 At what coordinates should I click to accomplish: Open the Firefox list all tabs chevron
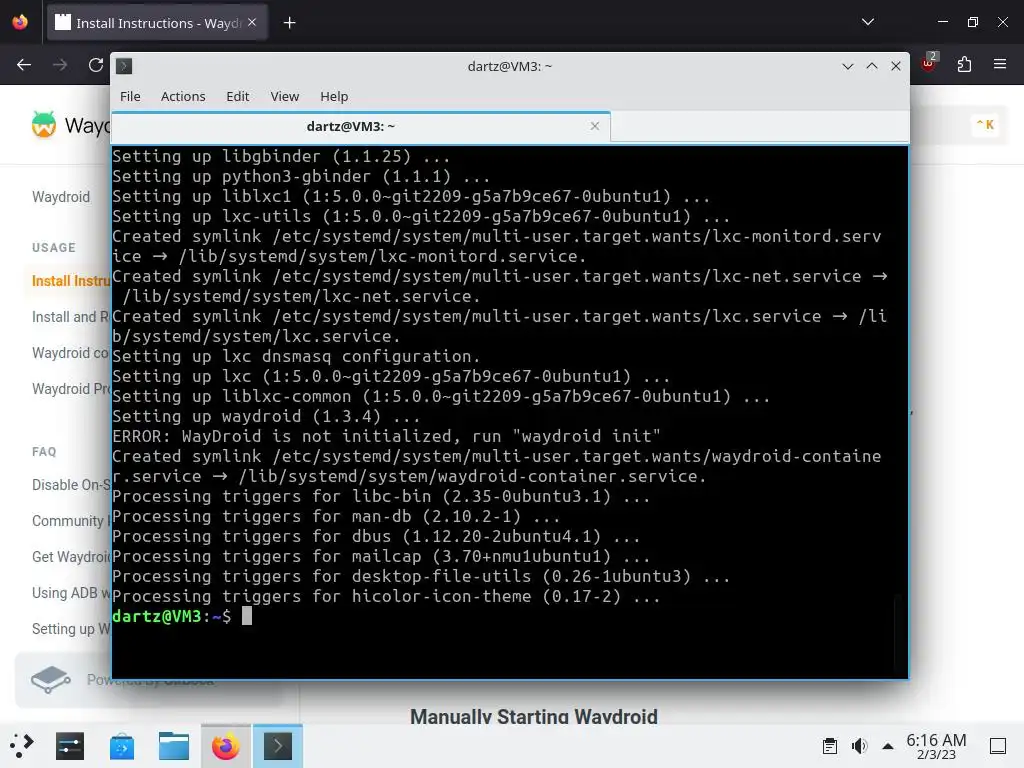click(x=868, y=22)
